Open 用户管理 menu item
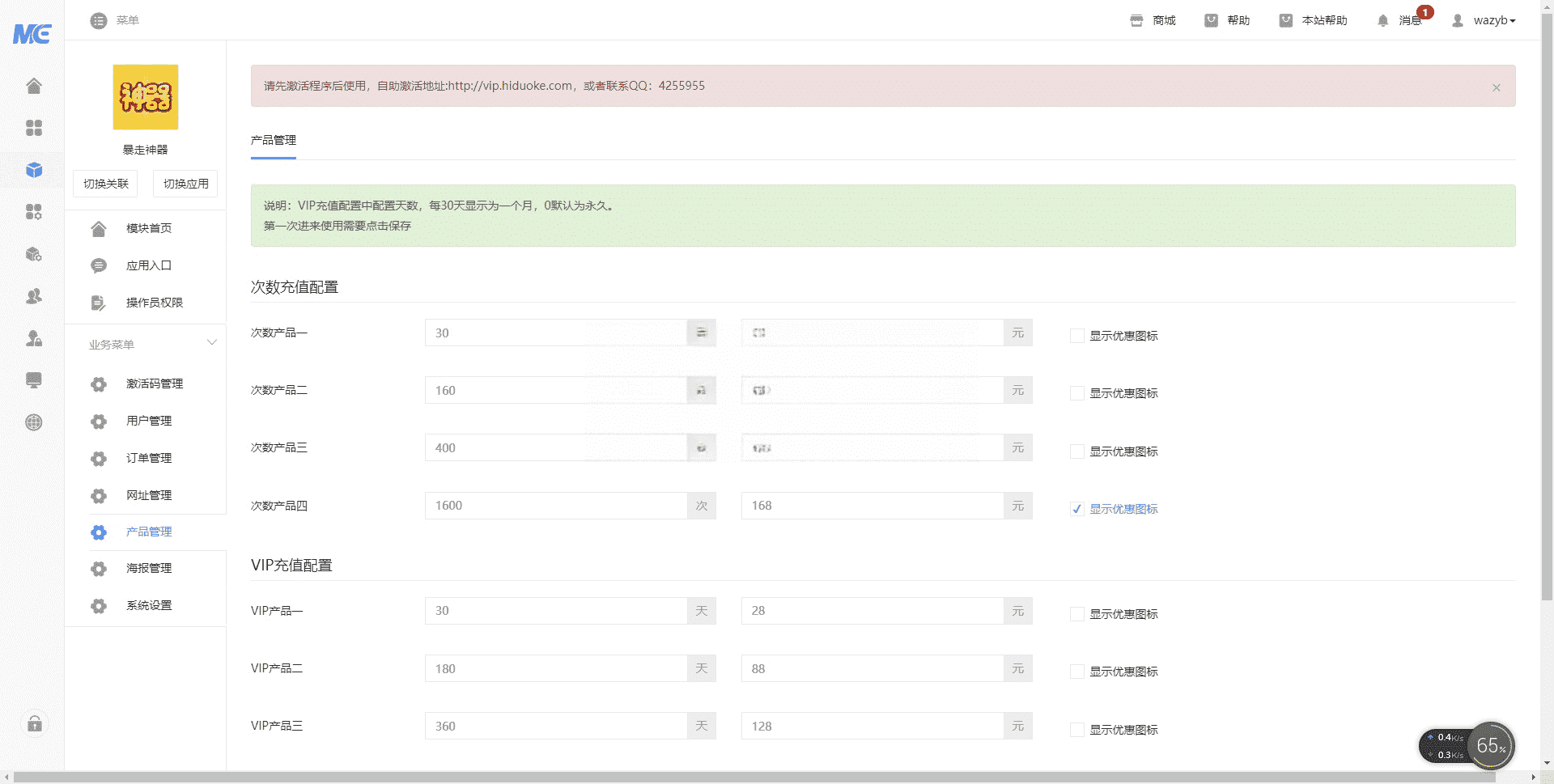 click(149, 421)
